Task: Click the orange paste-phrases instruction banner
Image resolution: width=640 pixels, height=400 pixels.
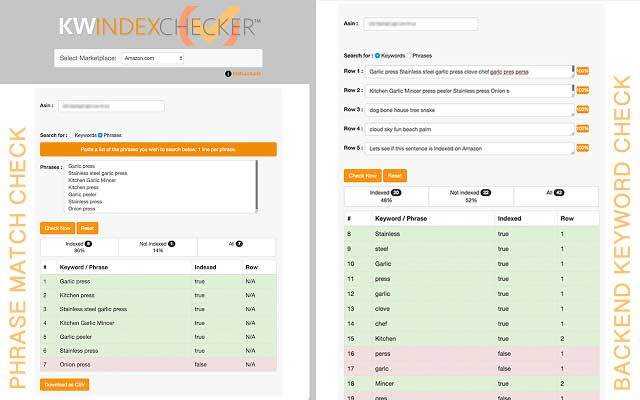Action: [158, 149]
